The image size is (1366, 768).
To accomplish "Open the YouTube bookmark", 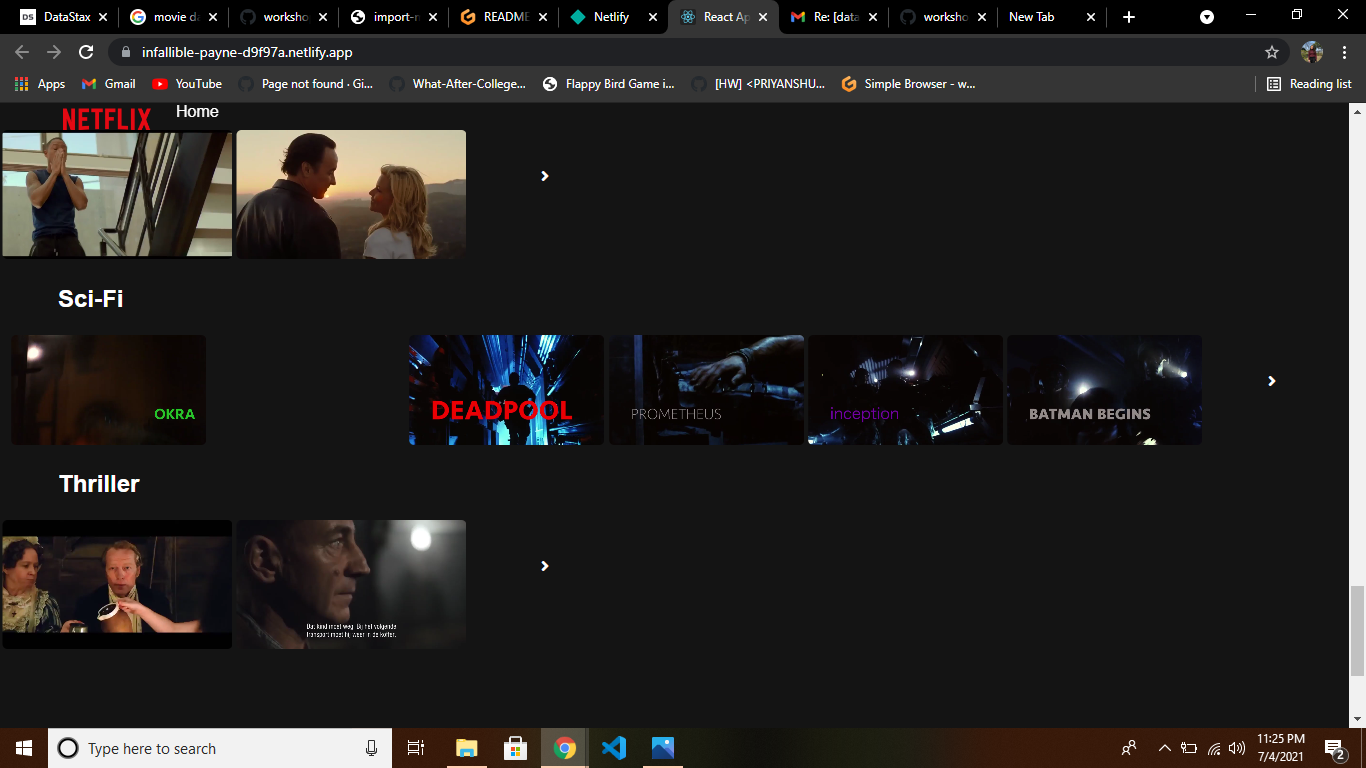I will click(186, 84).
